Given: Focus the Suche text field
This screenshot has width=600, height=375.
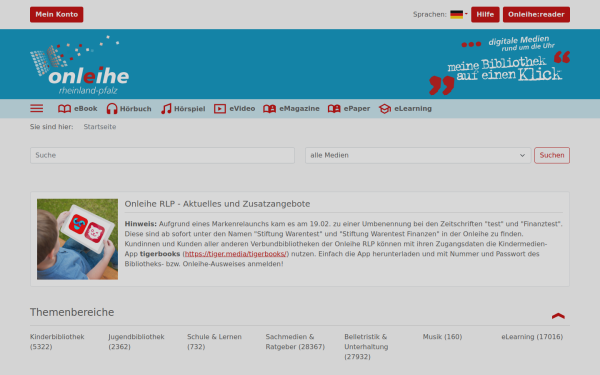Looking at the screenshot, I should [162, 155].
